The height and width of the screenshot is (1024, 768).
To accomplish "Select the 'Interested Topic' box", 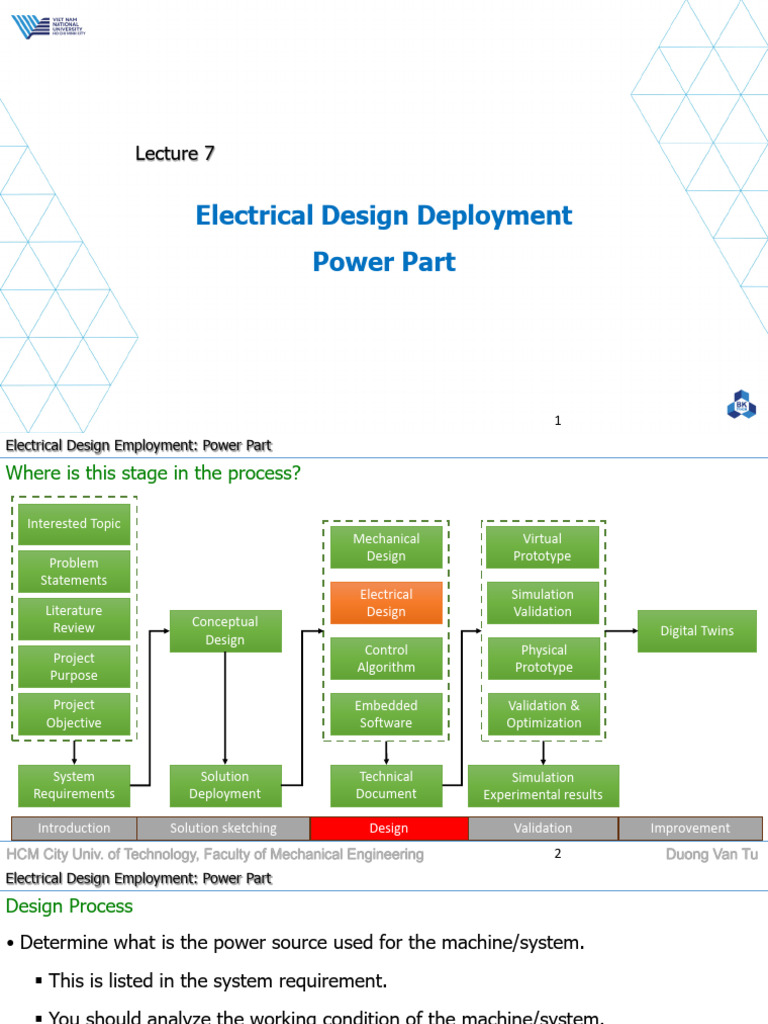I will tap(74, 524).
